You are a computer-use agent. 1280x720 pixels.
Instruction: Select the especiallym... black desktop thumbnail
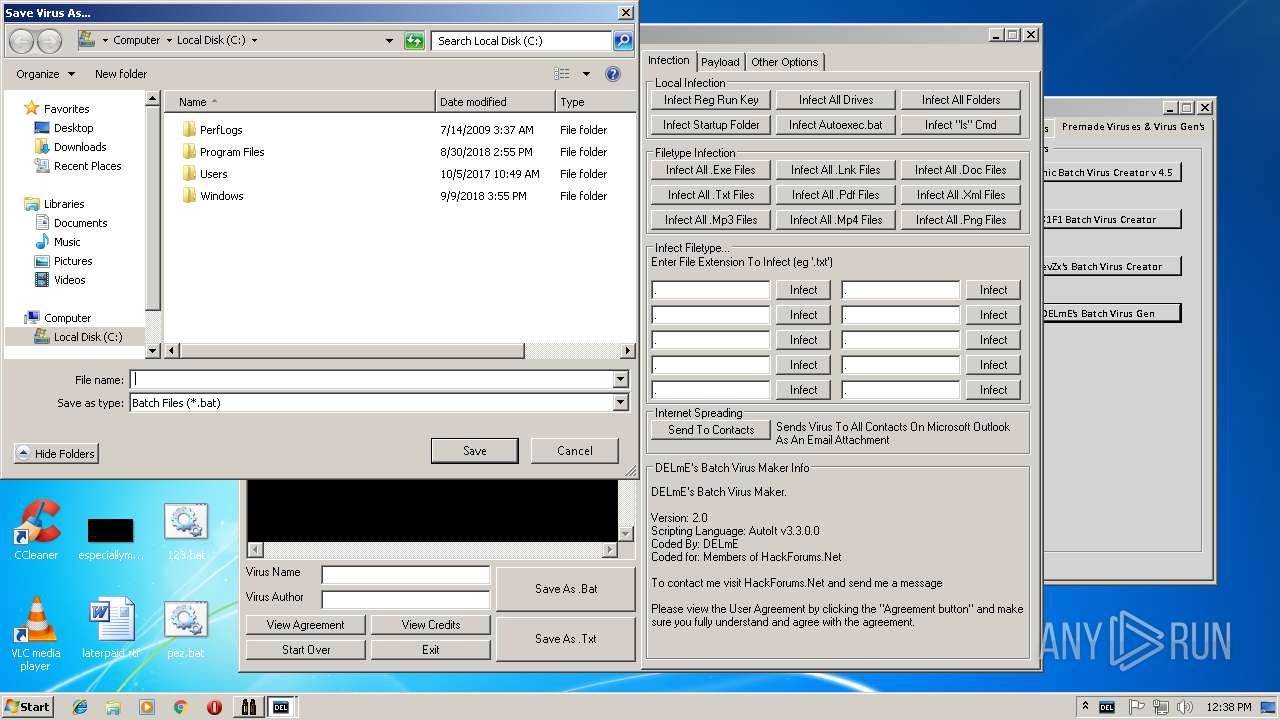[x=111, y=538]
